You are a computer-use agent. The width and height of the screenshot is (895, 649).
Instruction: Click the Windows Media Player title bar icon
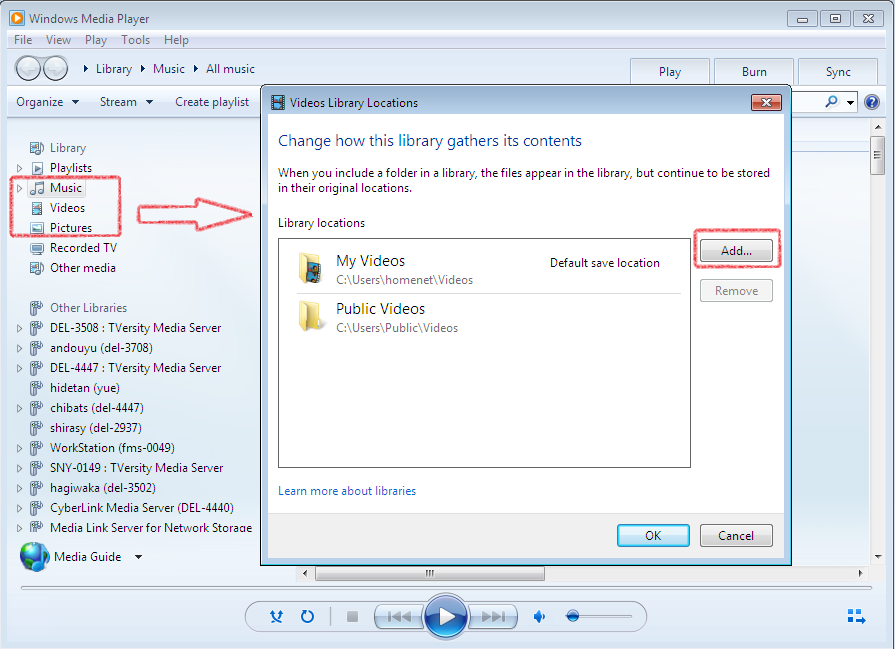pos(17,18)
